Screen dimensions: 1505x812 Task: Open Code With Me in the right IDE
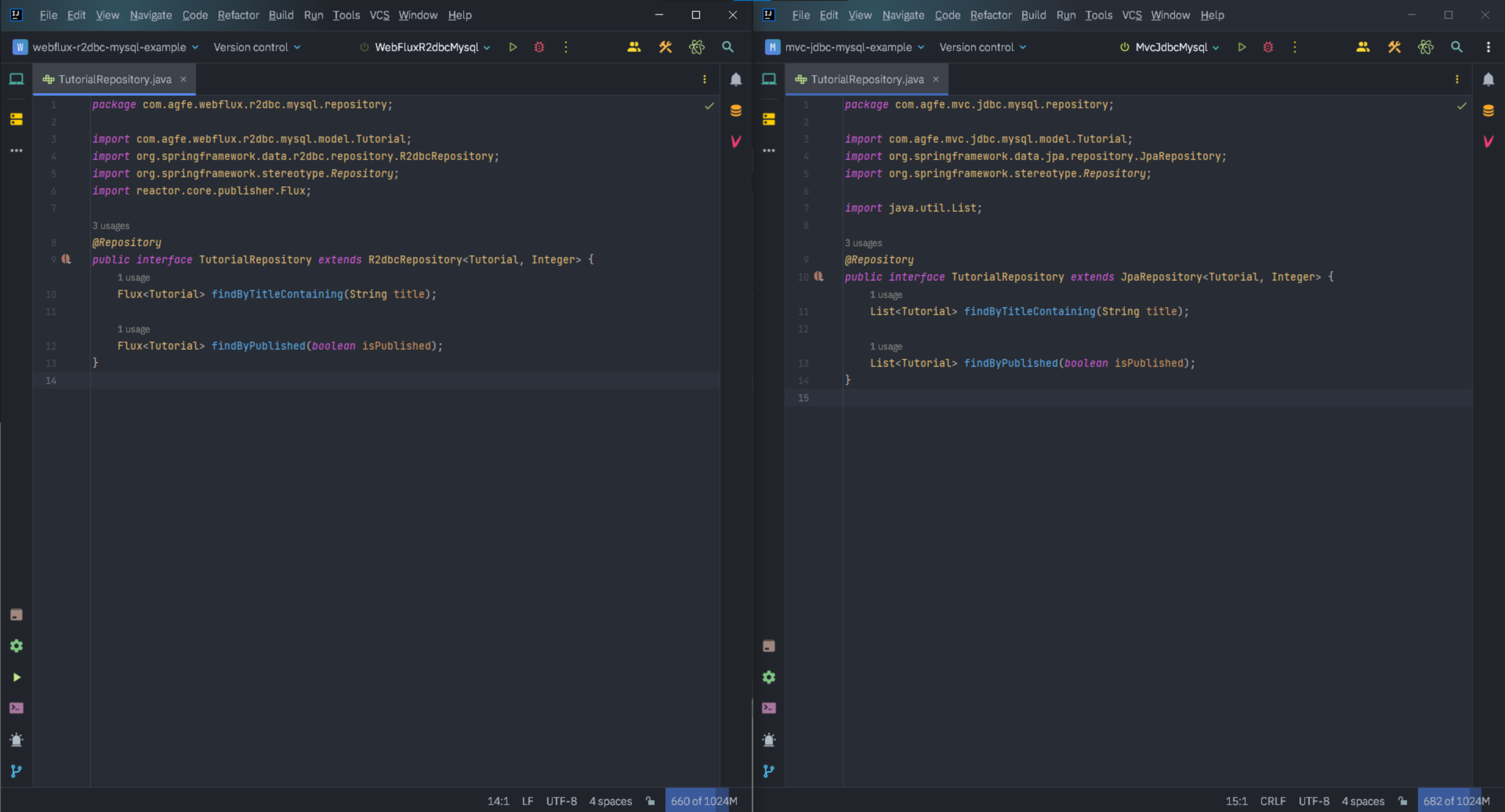(1363, 47)
